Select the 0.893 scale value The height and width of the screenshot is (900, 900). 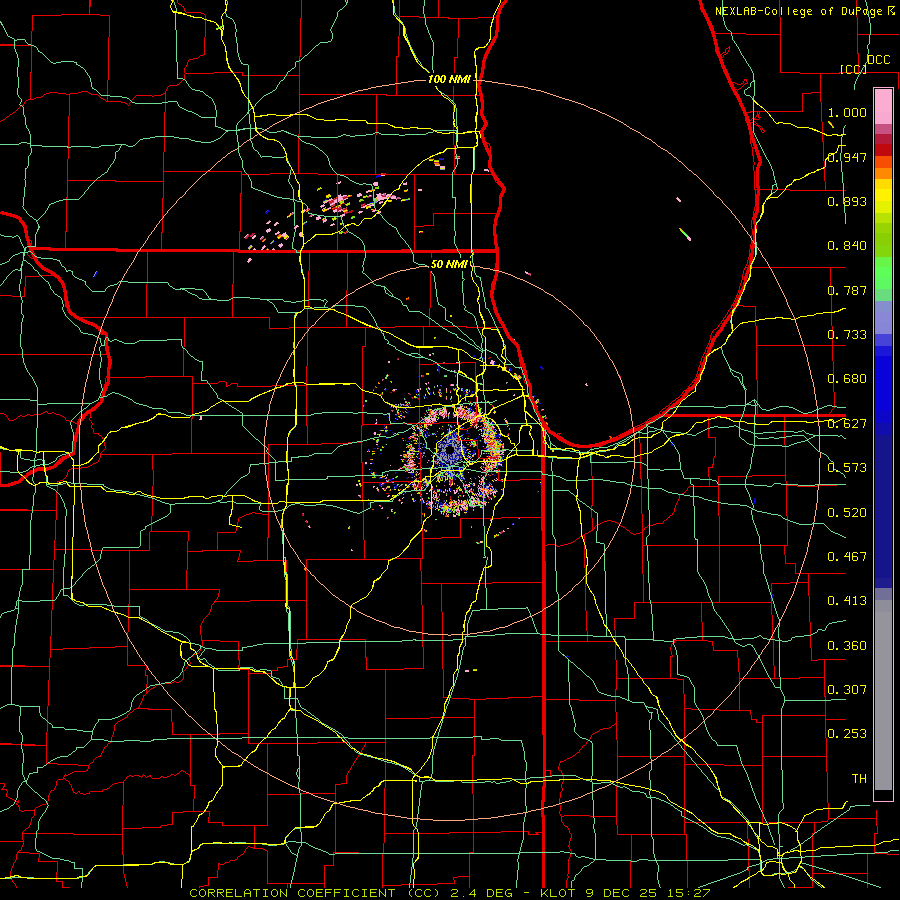point(847,201)
